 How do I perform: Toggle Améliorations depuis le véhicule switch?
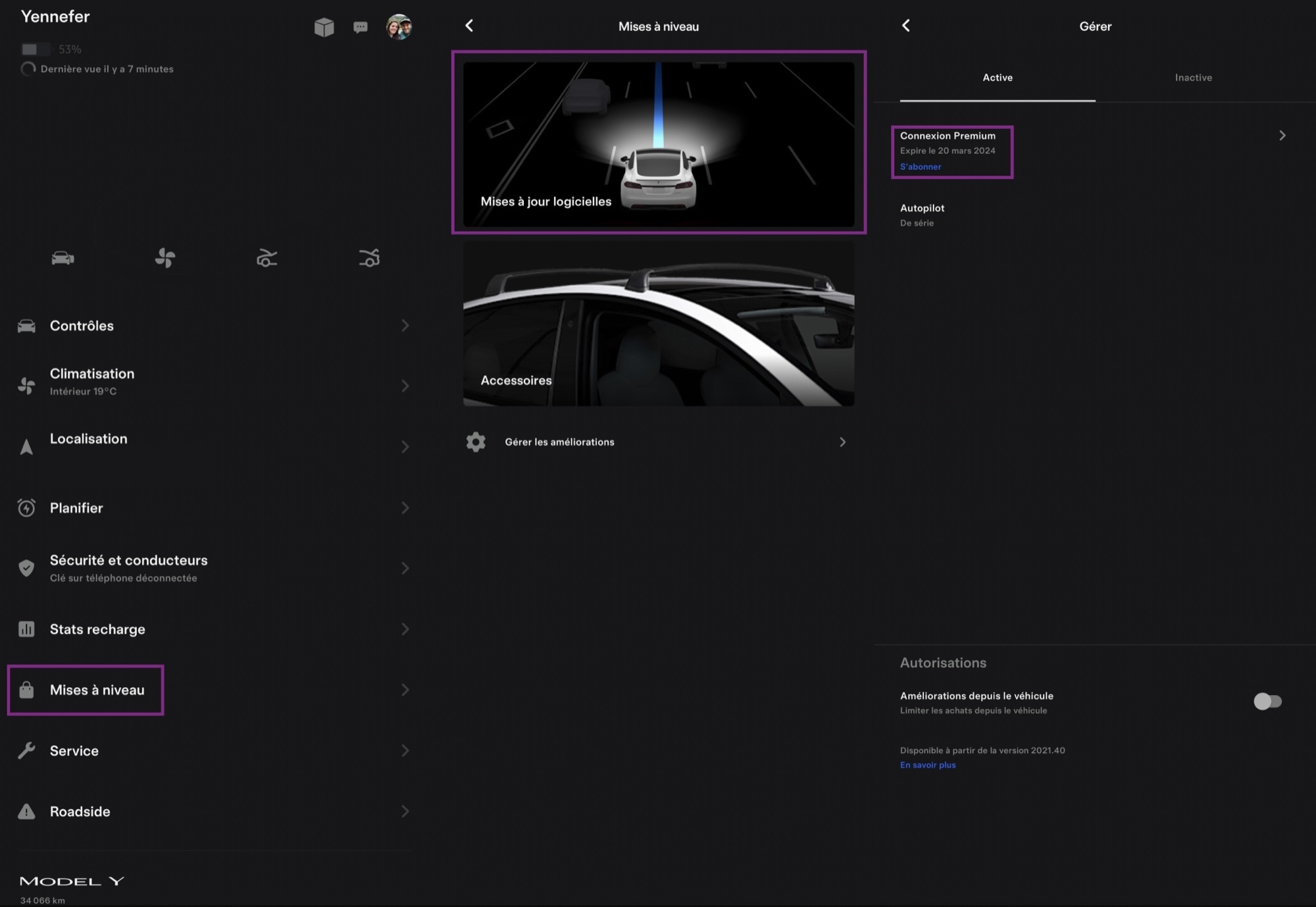1267,702
